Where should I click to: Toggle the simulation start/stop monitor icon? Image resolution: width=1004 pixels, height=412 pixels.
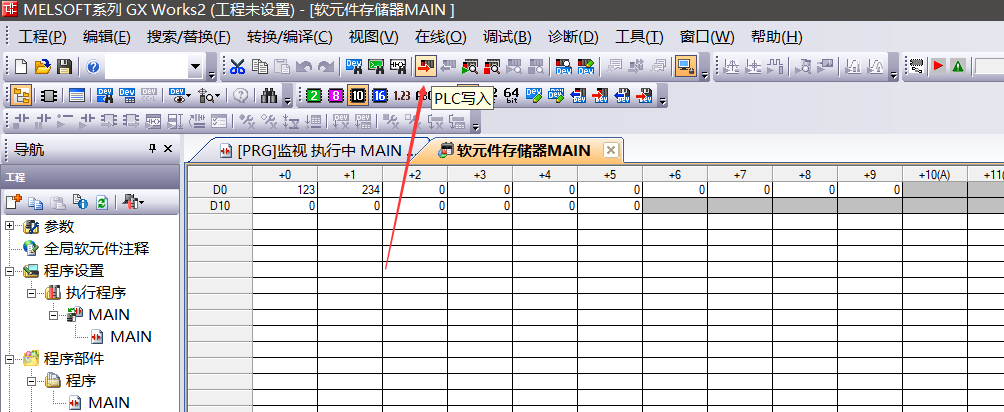pyautogui.click(x=686, y=66)
